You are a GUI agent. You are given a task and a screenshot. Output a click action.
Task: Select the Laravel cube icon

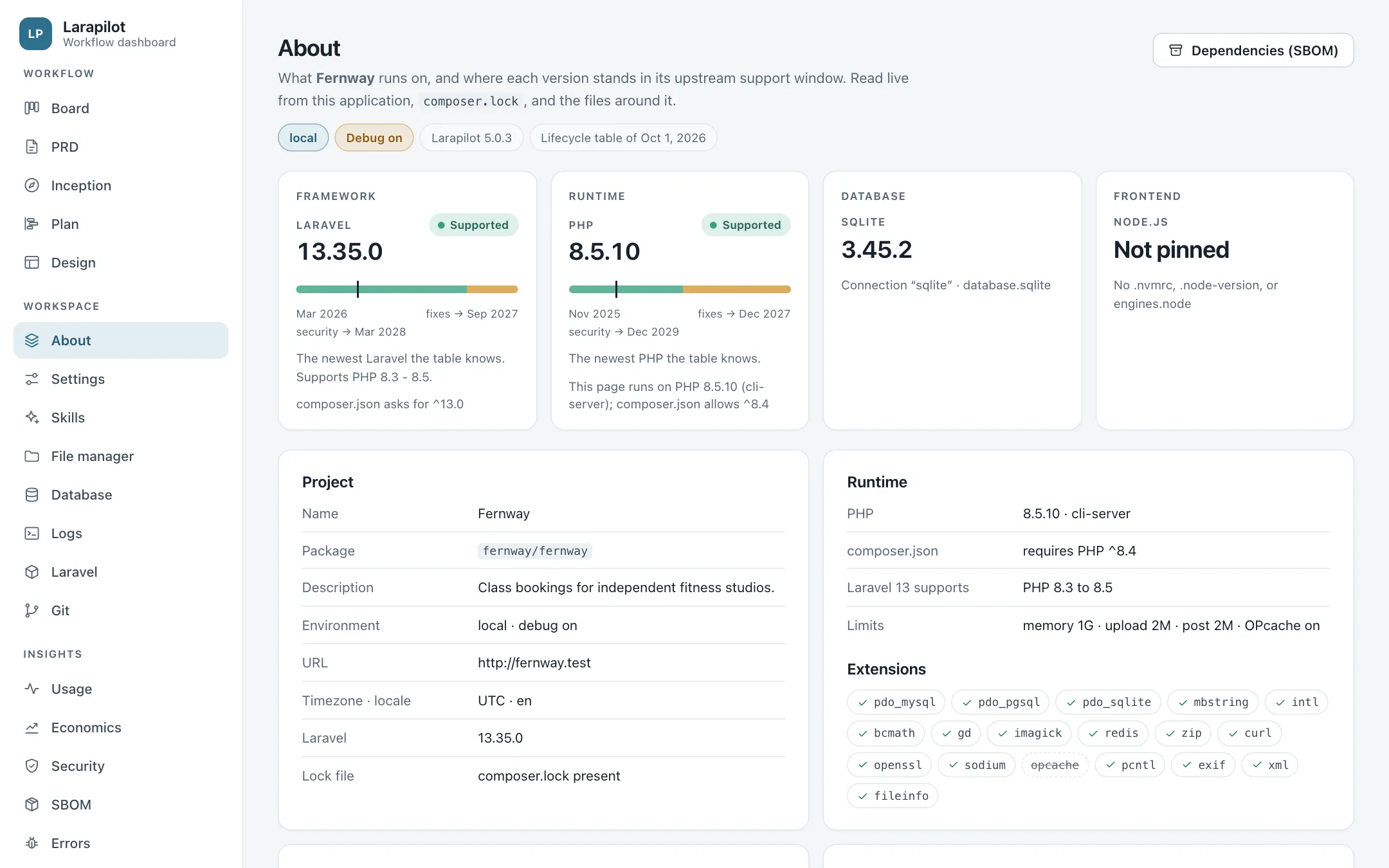point(32,572)
